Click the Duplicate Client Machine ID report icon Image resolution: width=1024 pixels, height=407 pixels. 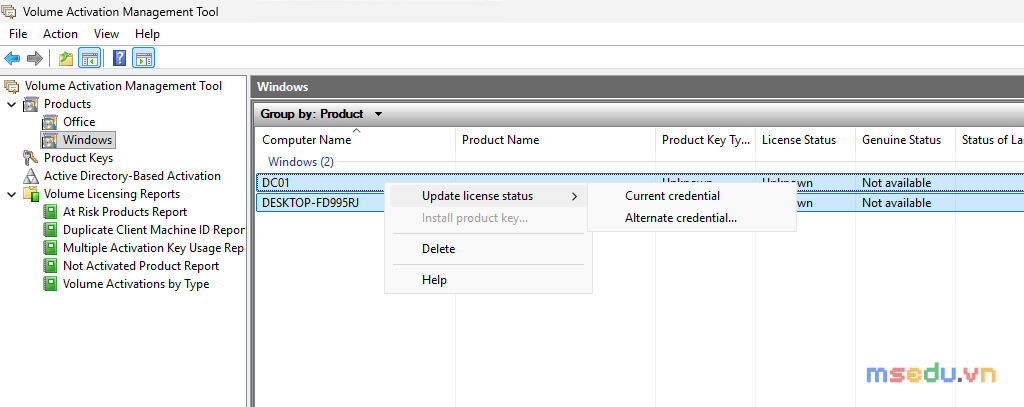pos(50,230)
